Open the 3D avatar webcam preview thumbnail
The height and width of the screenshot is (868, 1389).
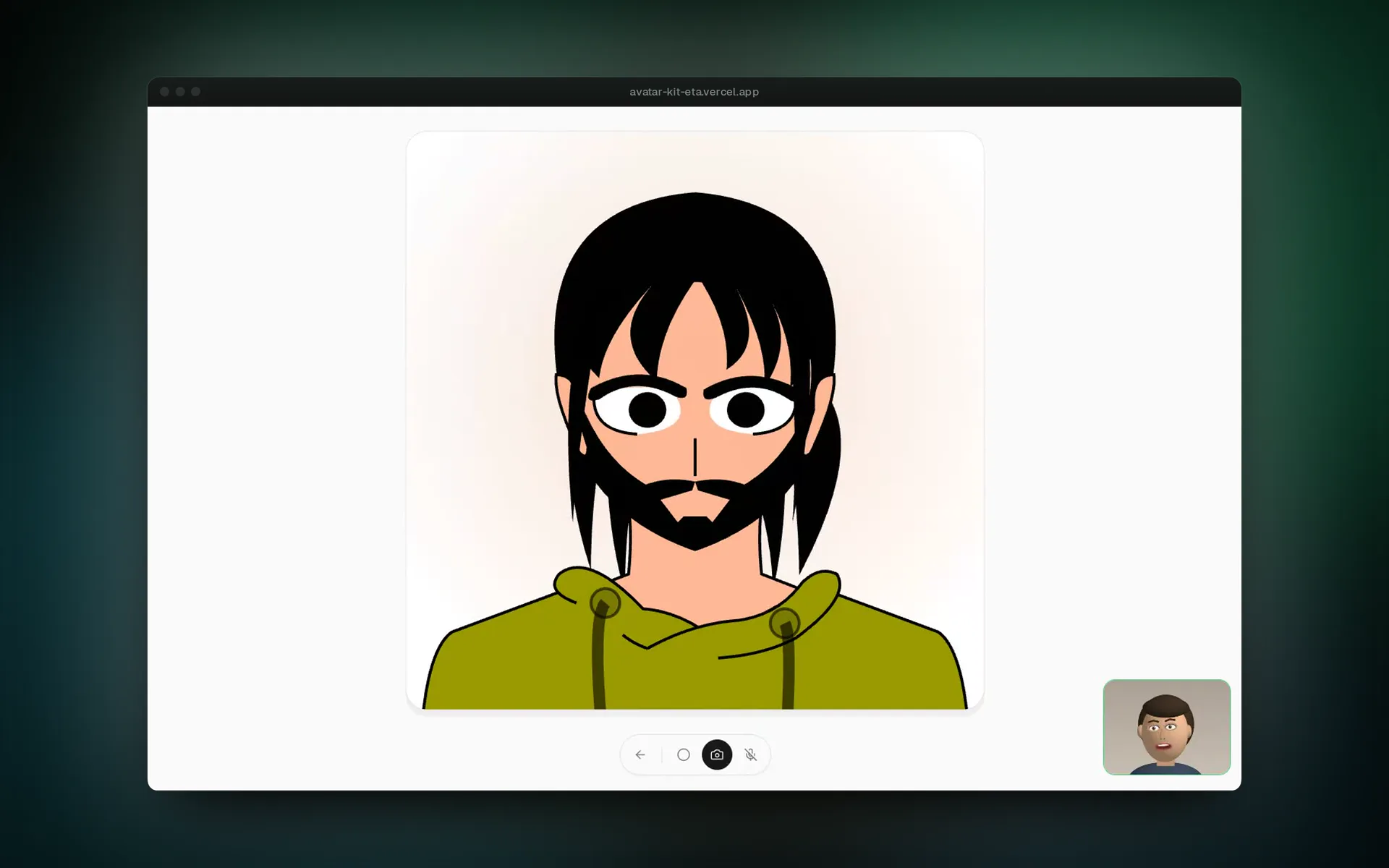click(1166, 727)
